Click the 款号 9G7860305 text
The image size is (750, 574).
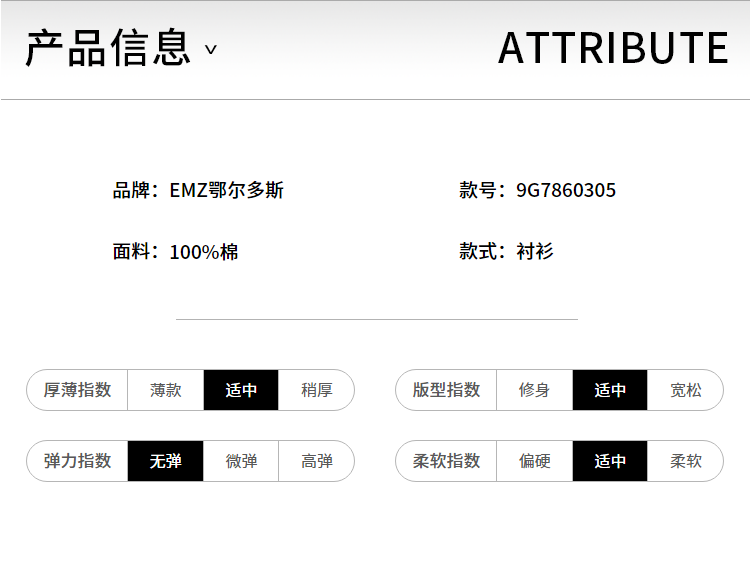click(x=537, y=190)
